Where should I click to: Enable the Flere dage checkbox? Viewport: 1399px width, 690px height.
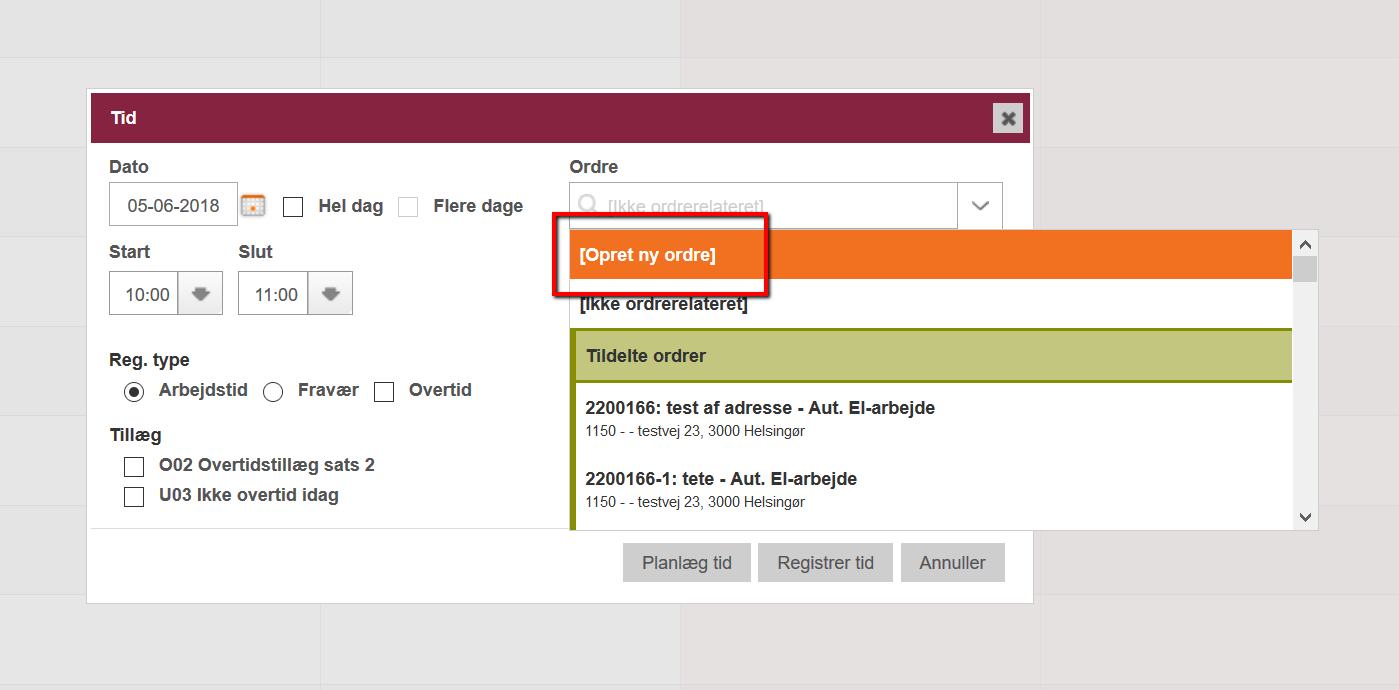tap(408, 207)
